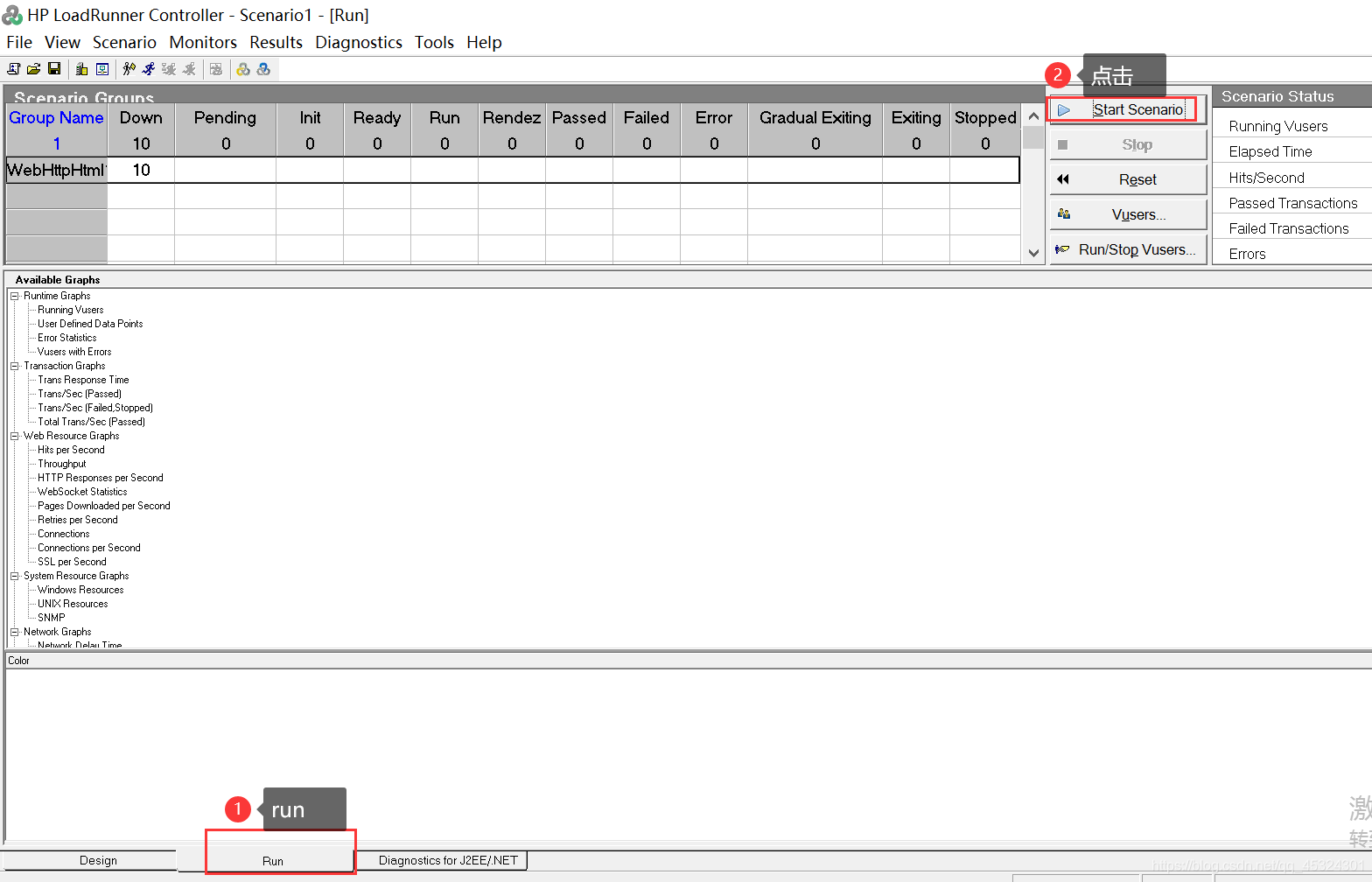Image resolution: width=1372 pixels, height=882 pixels.
Task: Select User Defined Data Points graph
Action: (x=90, y=324)
